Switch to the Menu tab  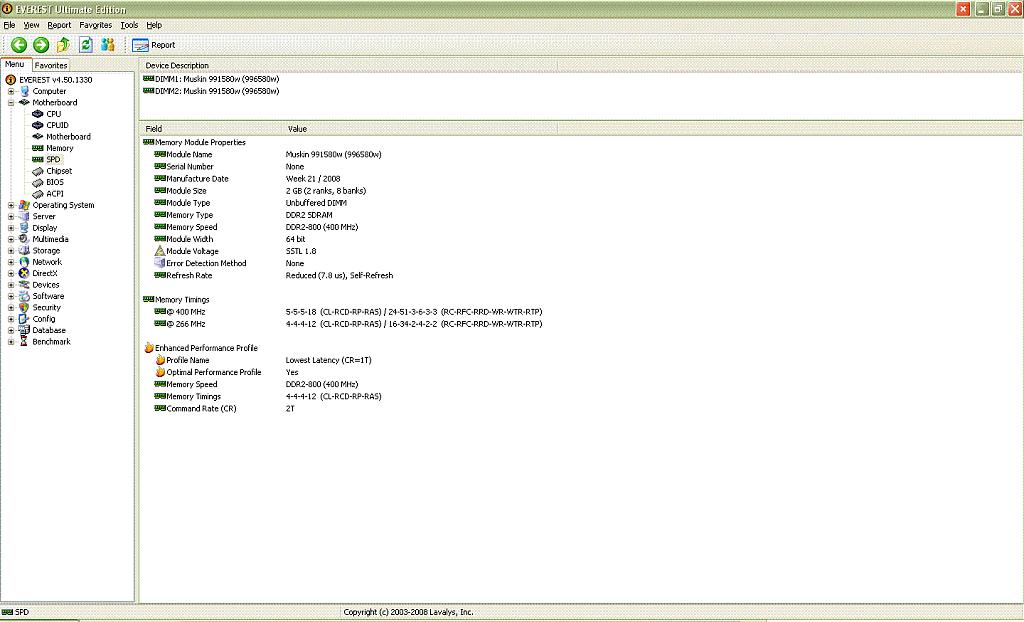tap(15, 65)
